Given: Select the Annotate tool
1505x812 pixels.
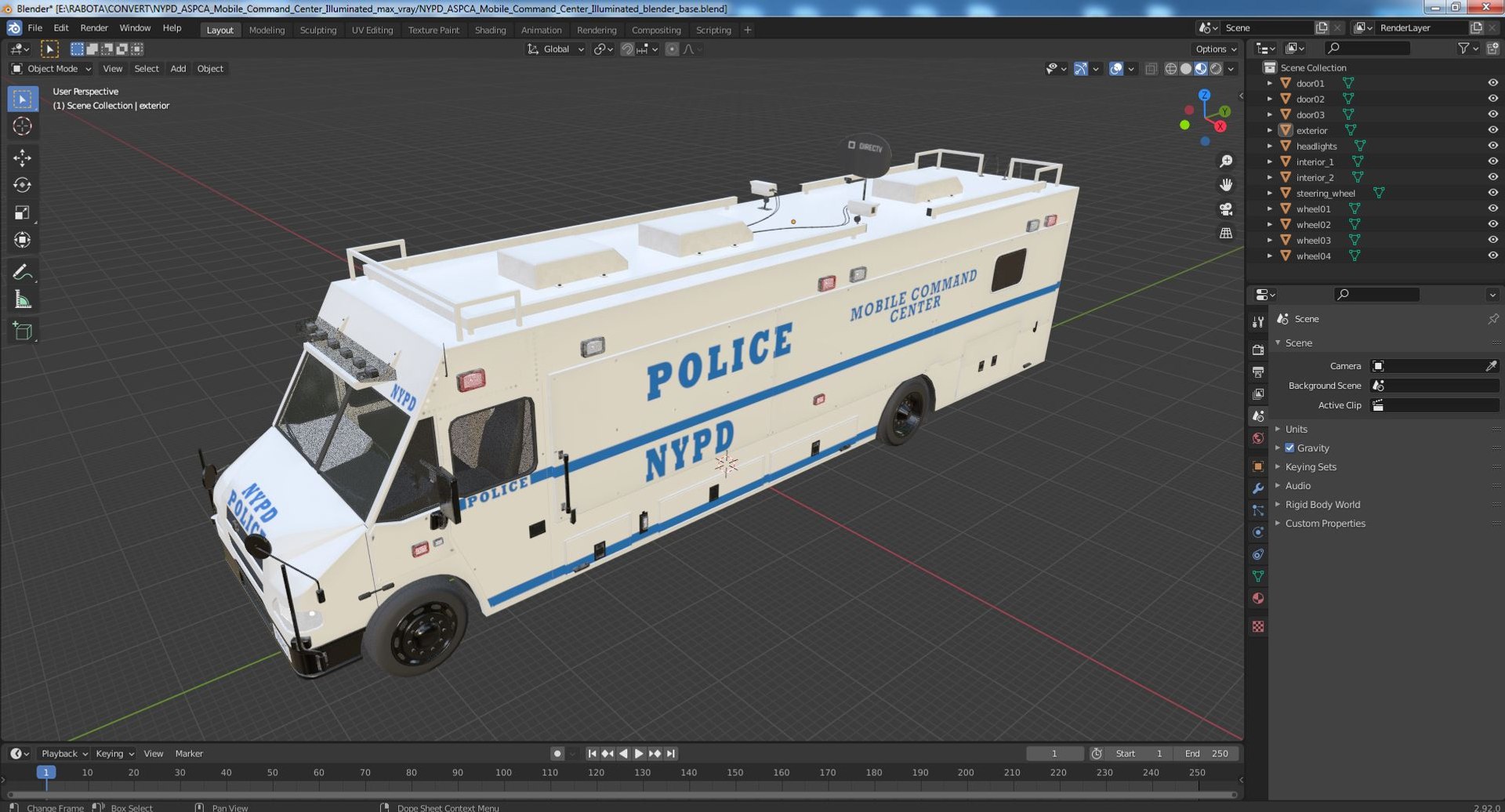Looking at the screenshot, I should pyautogui.click(x=22, y=272).
